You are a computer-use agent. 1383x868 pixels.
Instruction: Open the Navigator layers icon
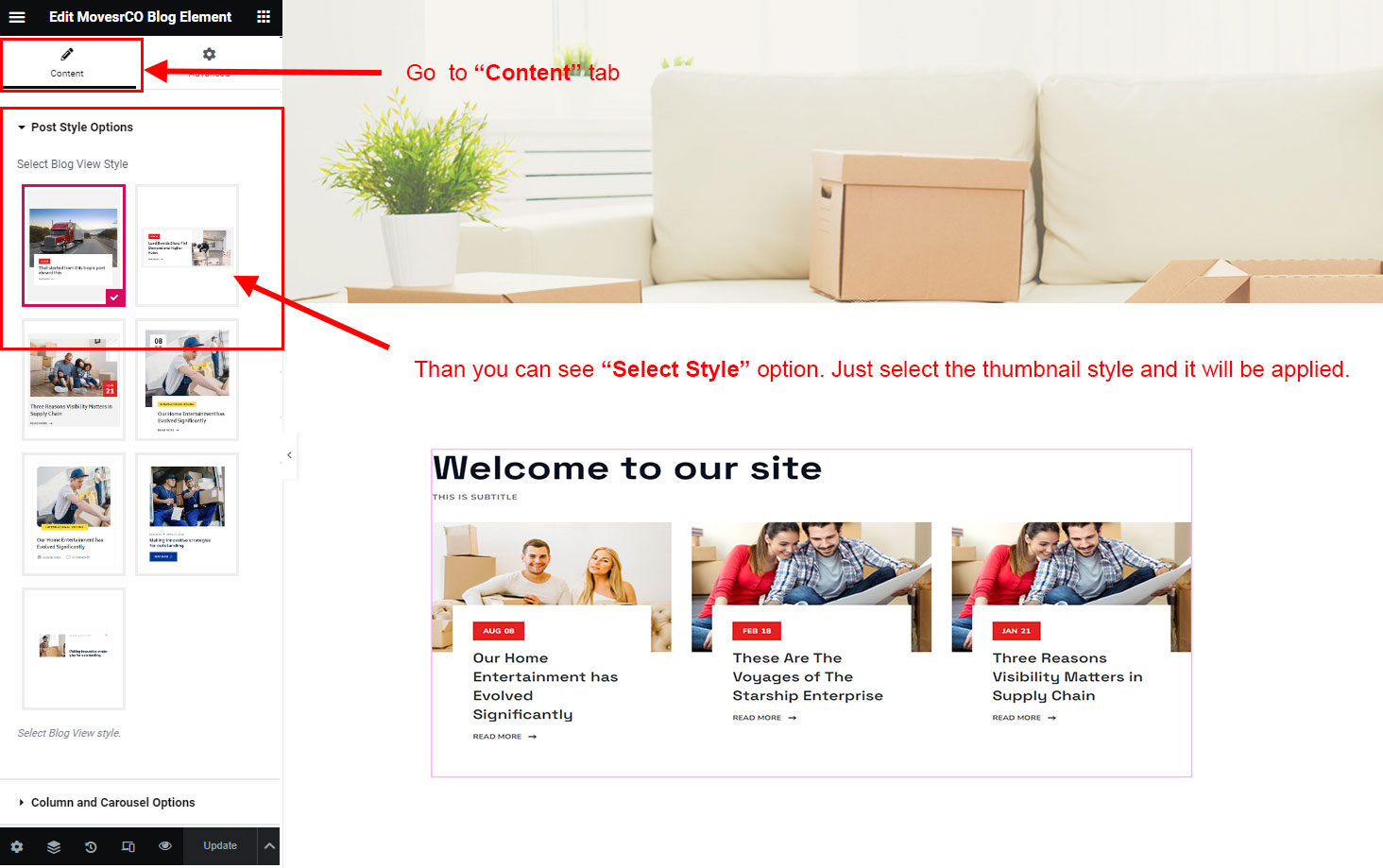[54, 846]
